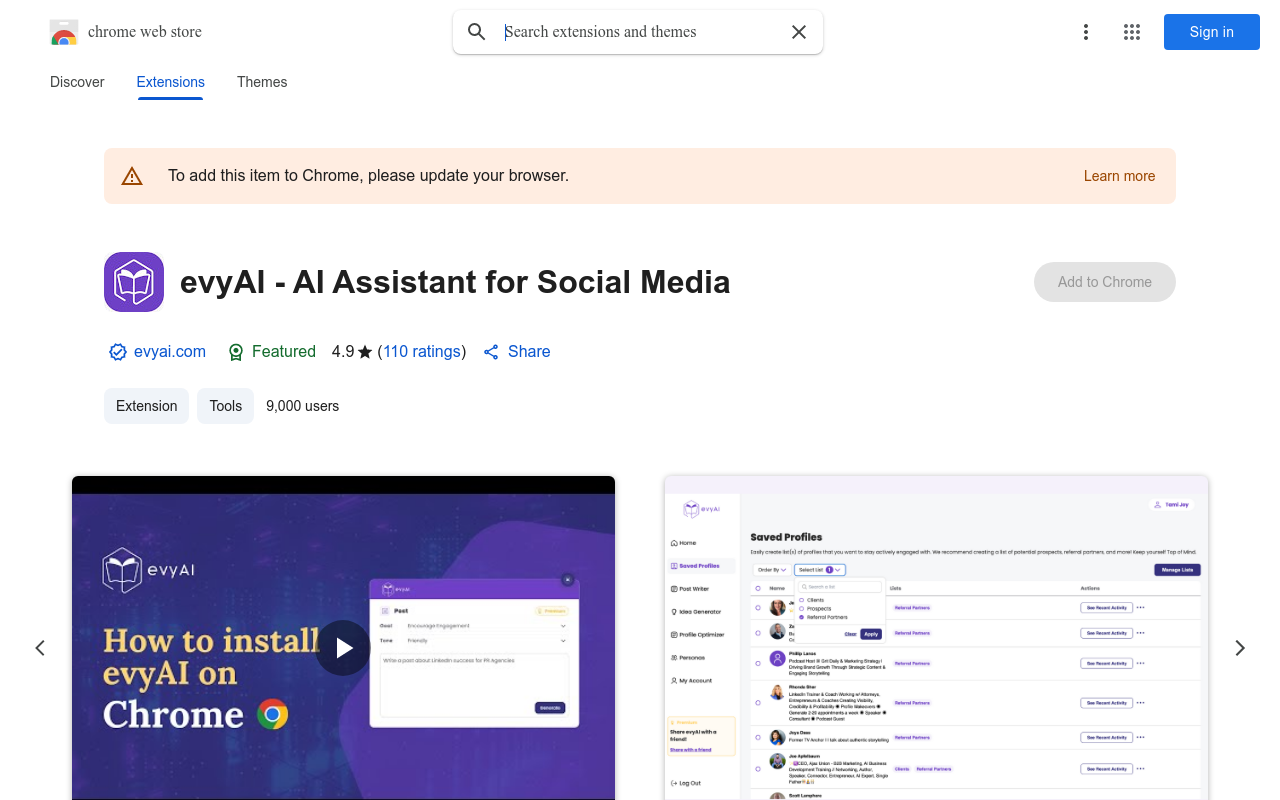The height and width of the screenshot is (800, 1280).
Task: Open the Themes tab
Action: pyautogui.click(x=262, y=82)
